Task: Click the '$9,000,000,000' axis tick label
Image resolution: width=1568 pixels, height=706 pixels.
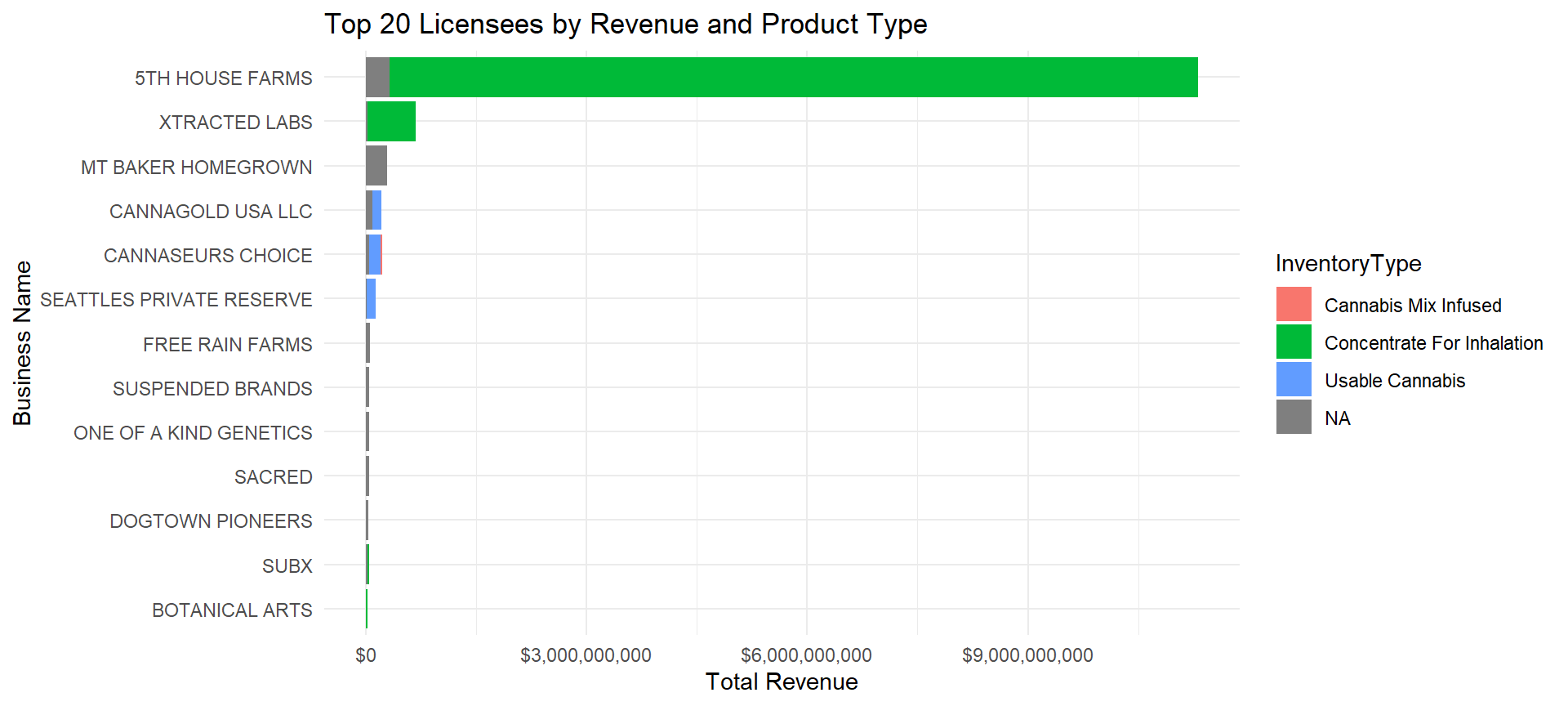Action: point(1027,655)
